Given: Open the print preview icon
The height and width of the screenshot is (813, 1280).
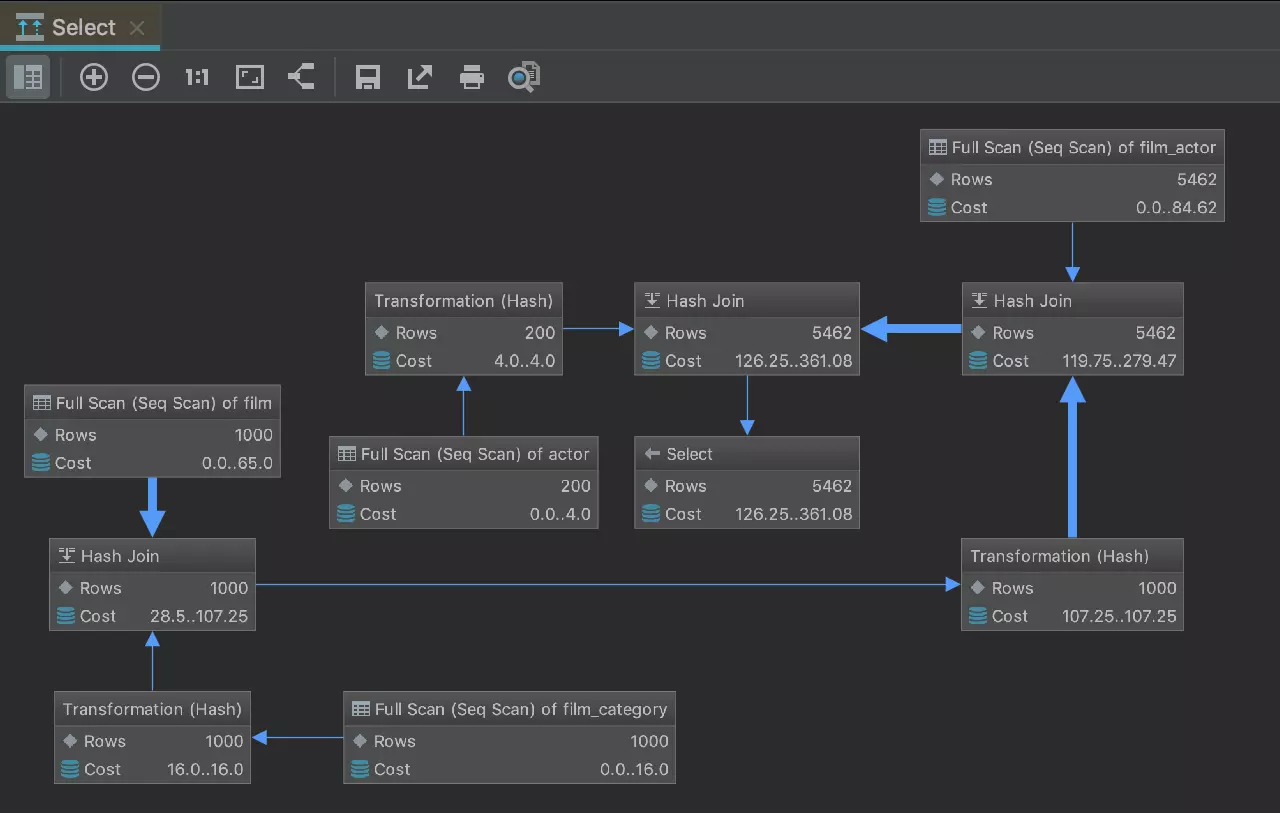Looking at the screenshot, I should (x=523, y=77).
